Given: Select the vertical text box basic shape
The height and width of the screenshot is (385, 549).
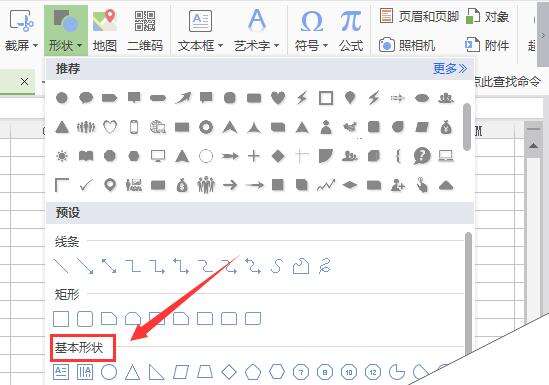Looking at the screenshot, I should pos(85,372).
